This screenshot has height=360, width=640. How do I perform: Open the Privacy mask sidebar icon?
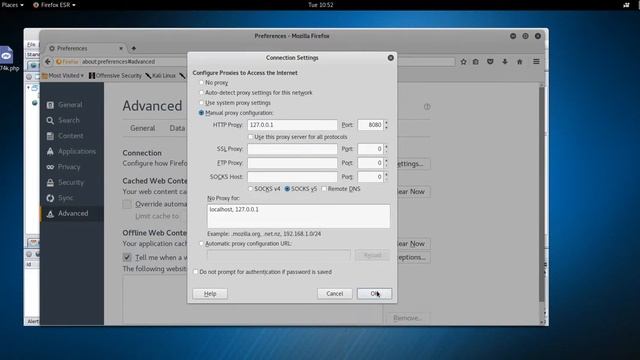(x=50, y=167)
